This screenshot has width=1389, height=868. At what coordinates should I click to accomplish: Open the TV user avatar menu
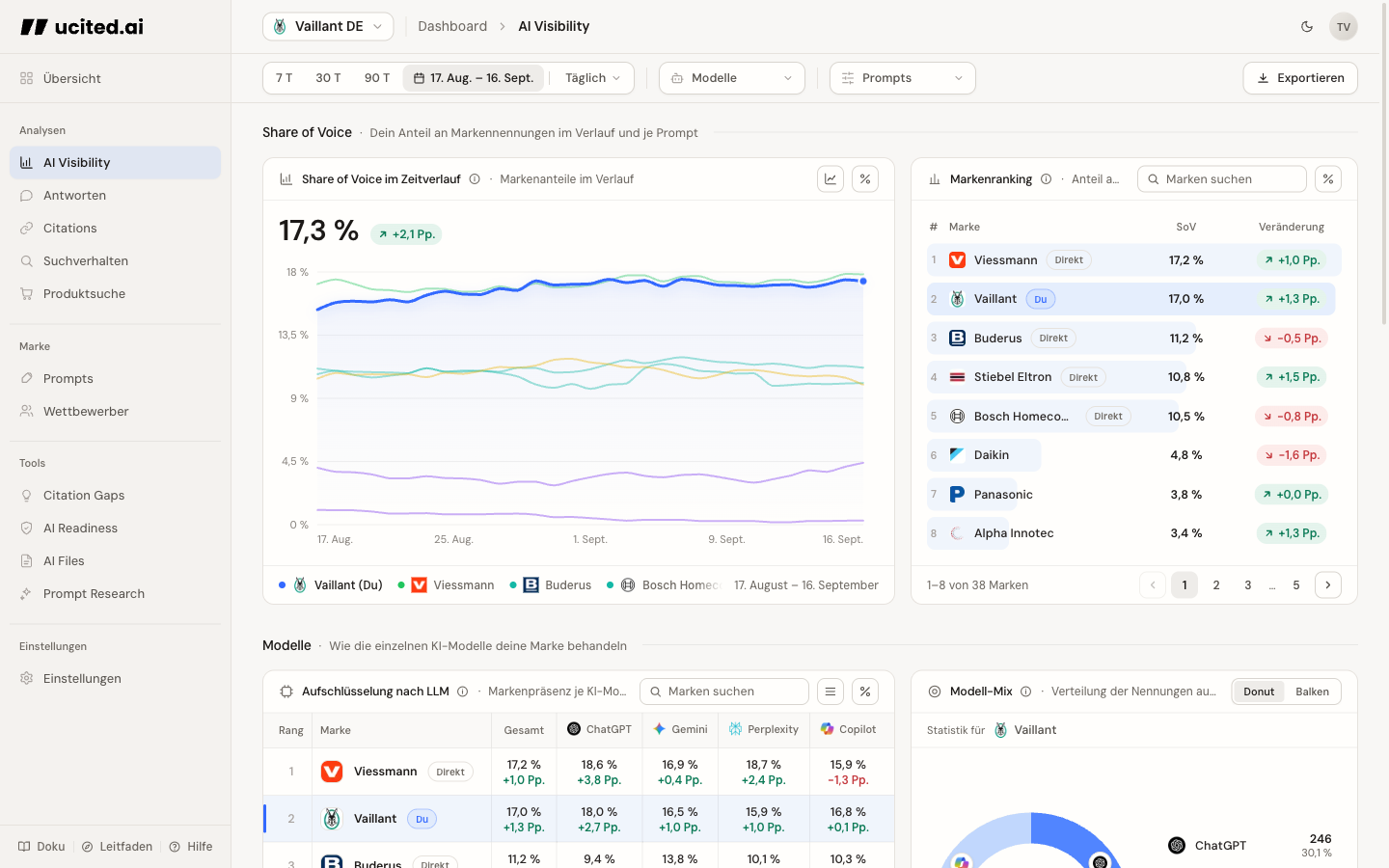coord(1344,26)
